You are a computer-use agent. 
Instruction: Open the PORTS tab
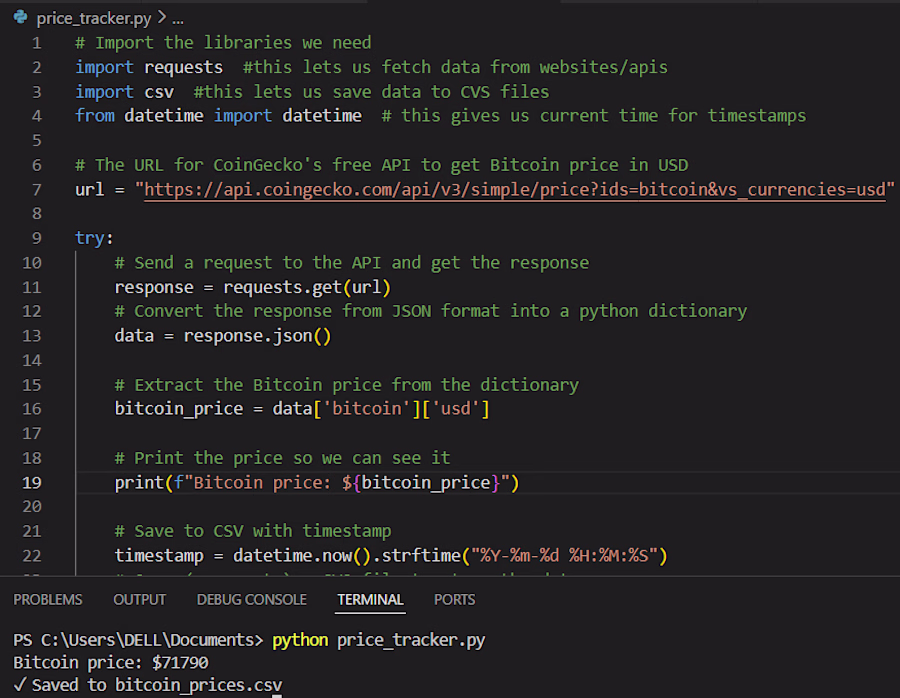click(x=455, y=600)
